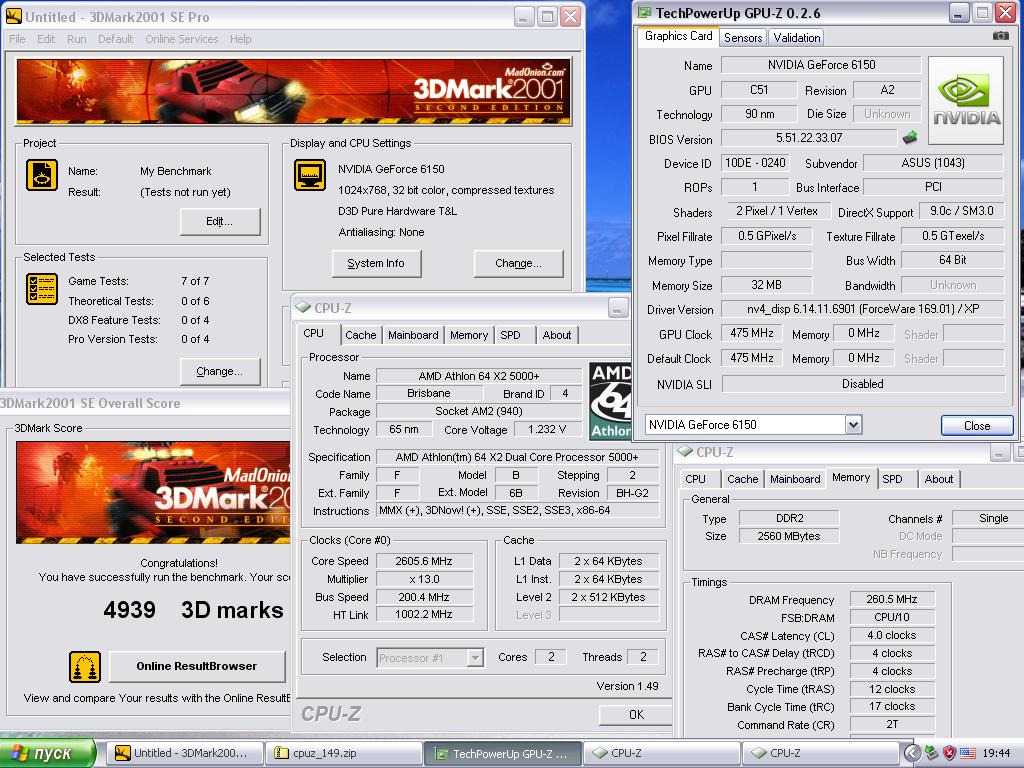Screen dimensions: 1024x768
Task: Expand hidden system tray icons arrow
Action: coord(912,753)
